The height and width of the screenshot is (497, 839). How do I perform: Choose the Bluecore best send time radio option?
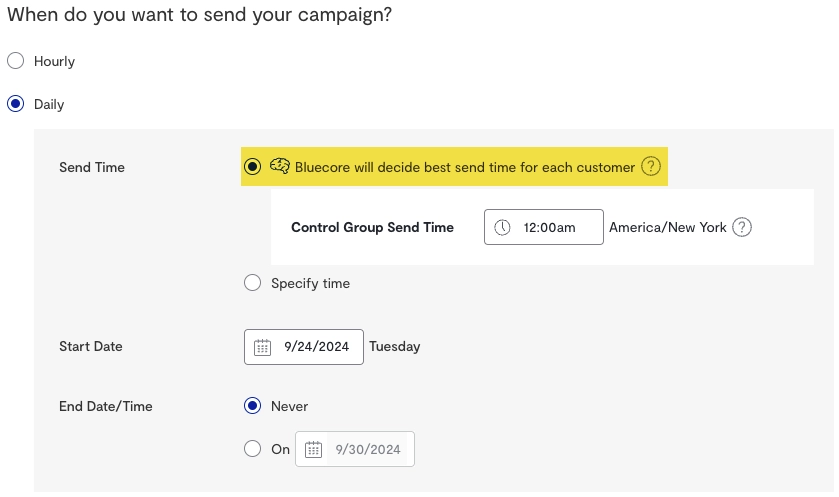click(x=253, y=166)
